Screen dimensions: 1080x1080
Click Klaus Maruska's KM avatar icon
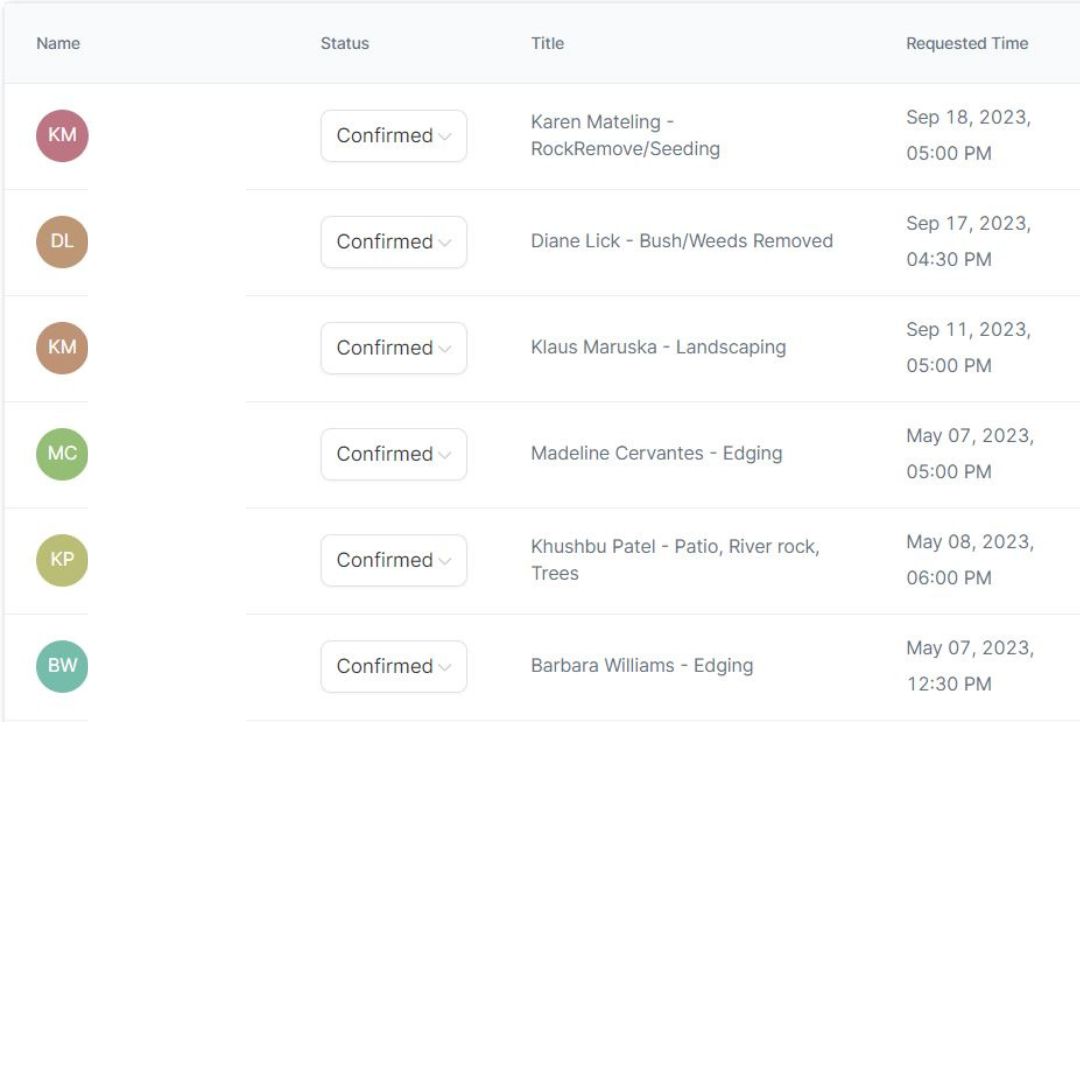pos(62,348)
